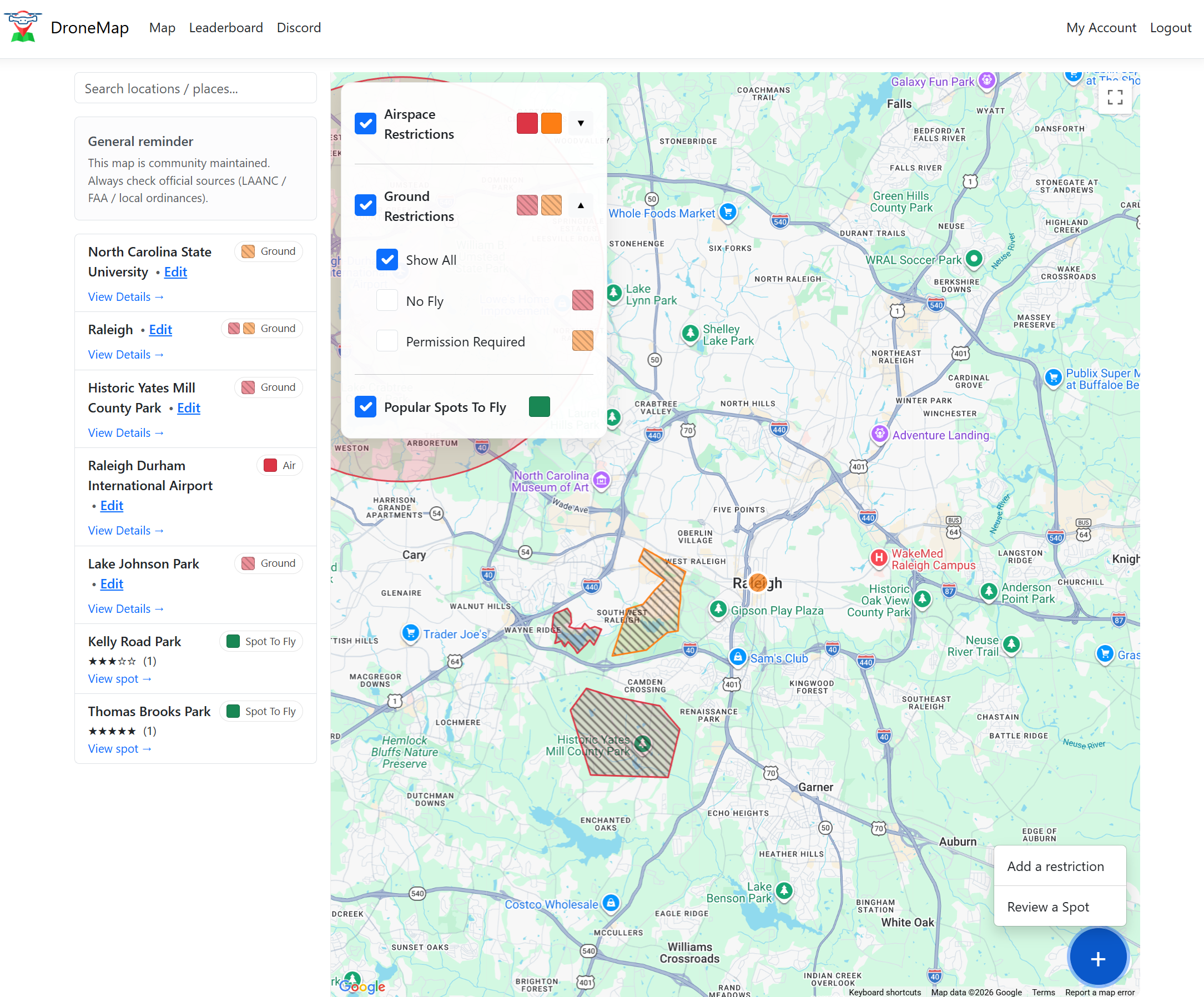Disable the Popular Spots To Fly layer

[x=365, y=407]
